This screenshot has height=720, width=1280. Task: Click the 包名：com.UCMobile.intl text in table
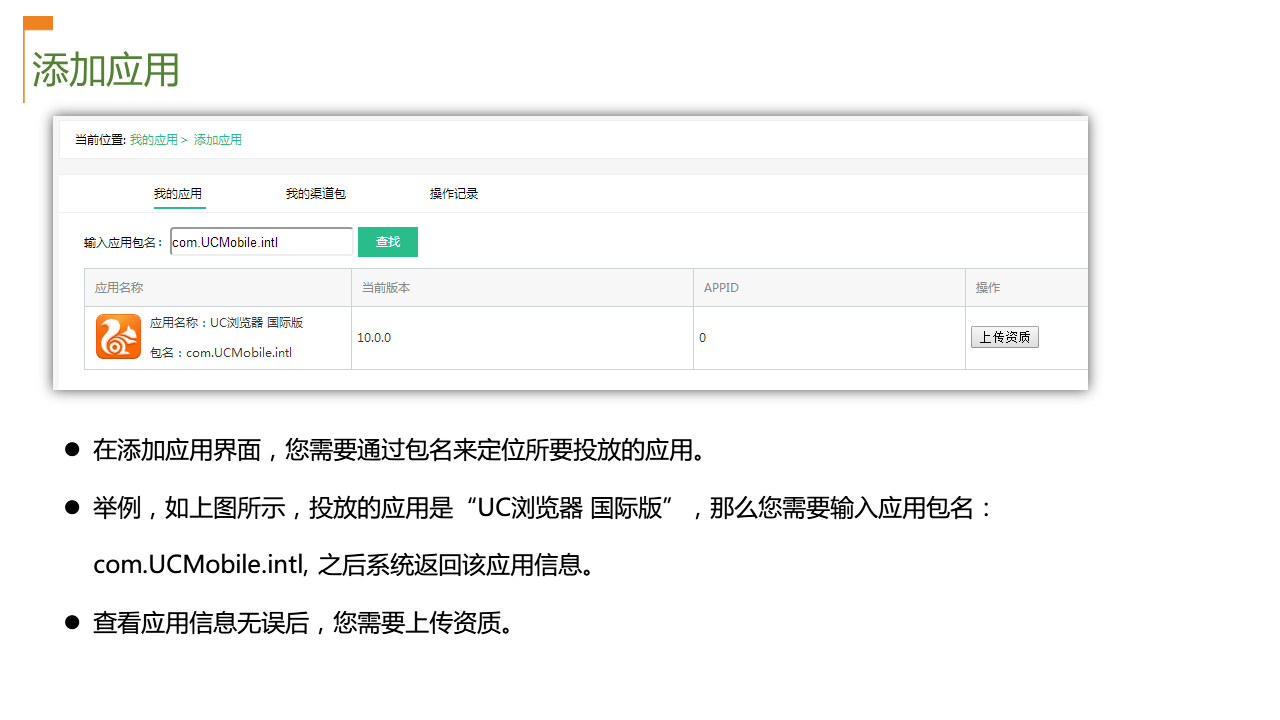click(x=221, y=352)
